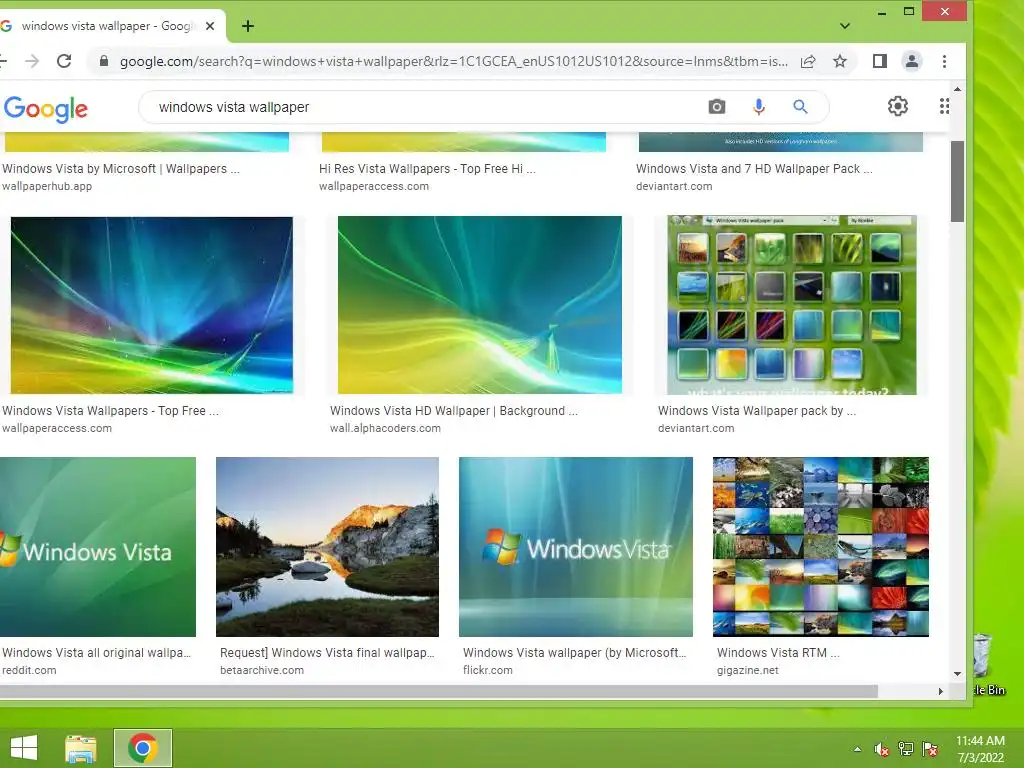Click the lock icon in the address bar
The image size is (1024, 768).
click(x=103, y=61)
